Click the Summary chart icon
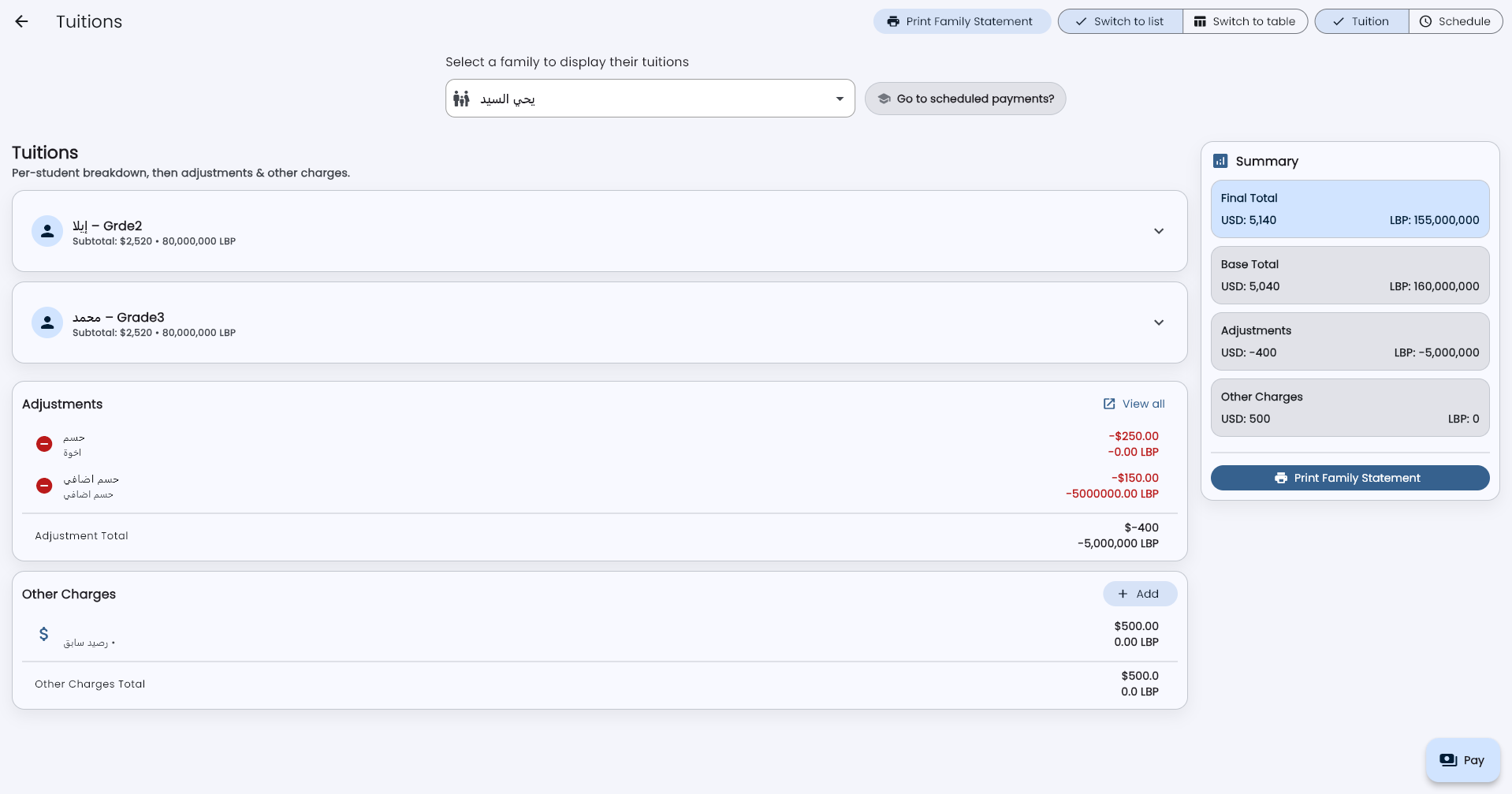The image size is (1512, 794). [1220, 161]
